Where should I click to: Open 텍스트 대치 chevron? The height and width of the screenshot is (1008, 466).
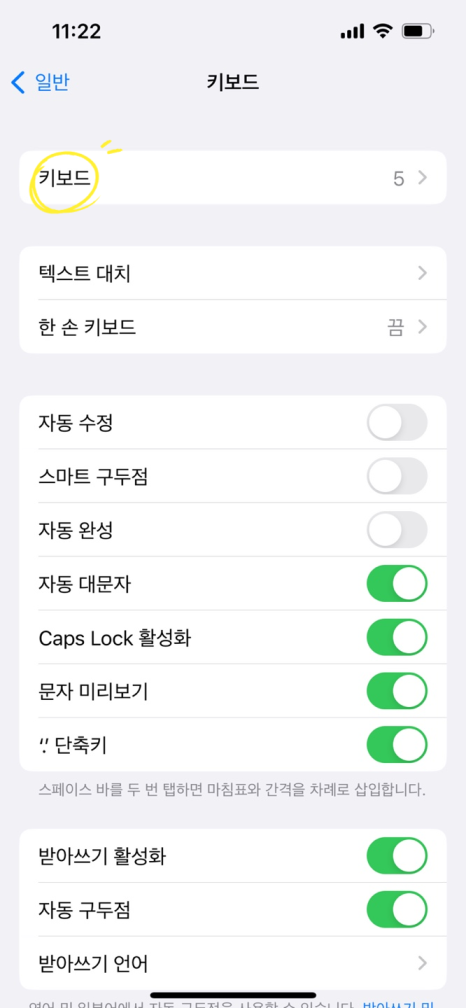422,273
